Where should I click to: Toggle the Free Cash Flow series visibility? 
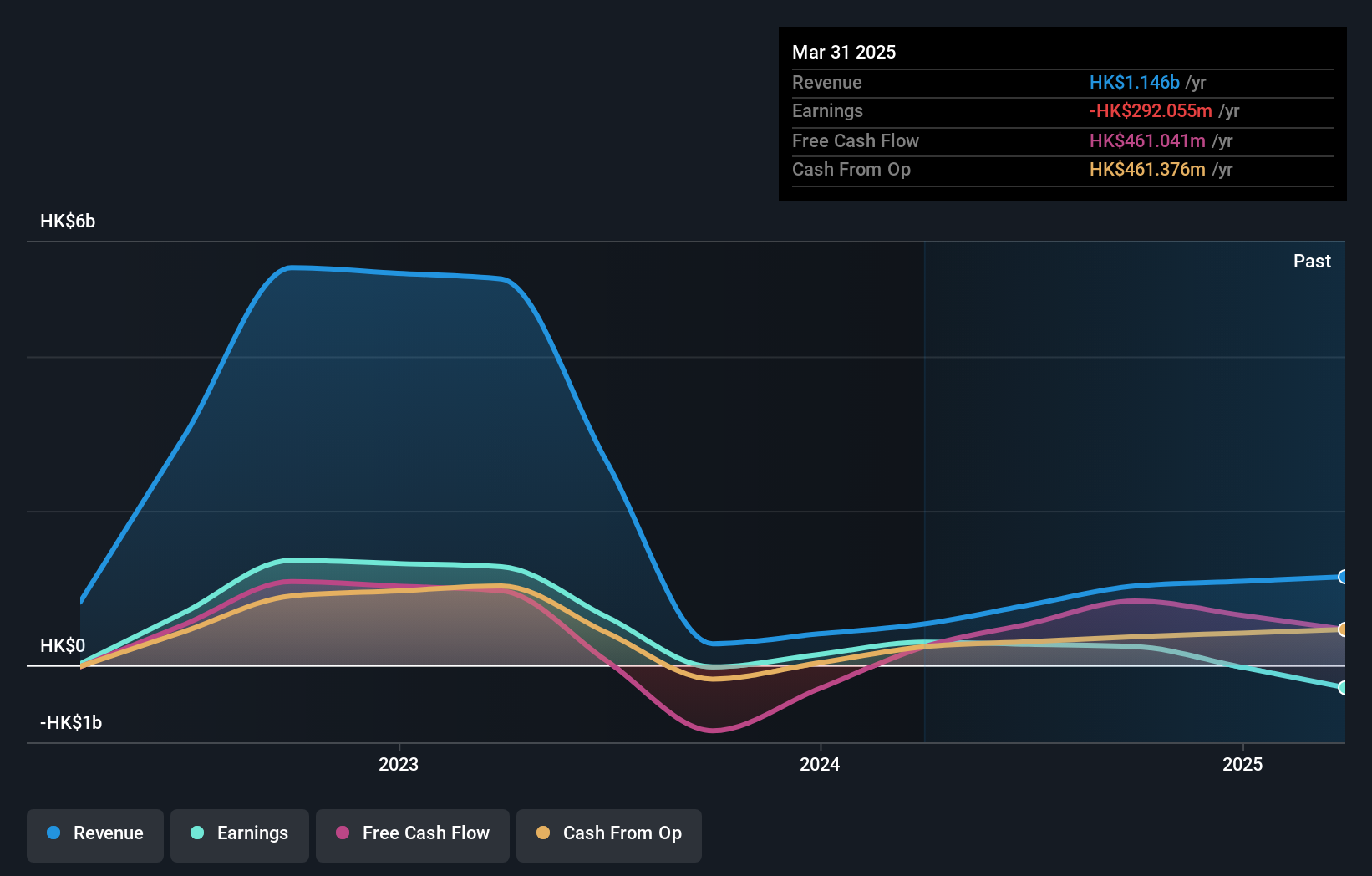pos(412,833)
